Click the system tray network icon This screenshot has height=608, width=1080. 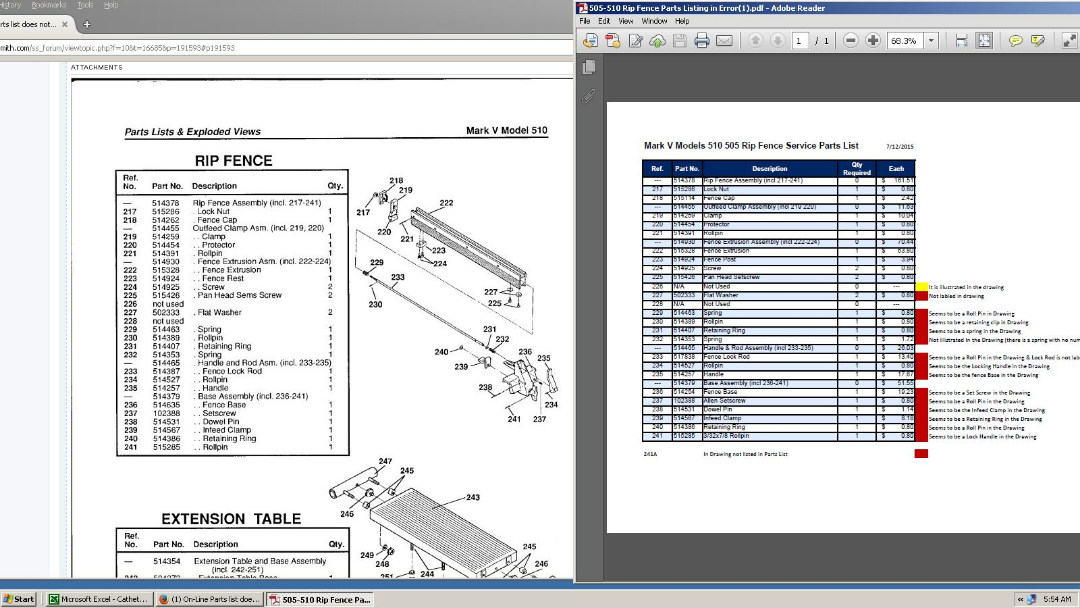[x=1031, y=599]
